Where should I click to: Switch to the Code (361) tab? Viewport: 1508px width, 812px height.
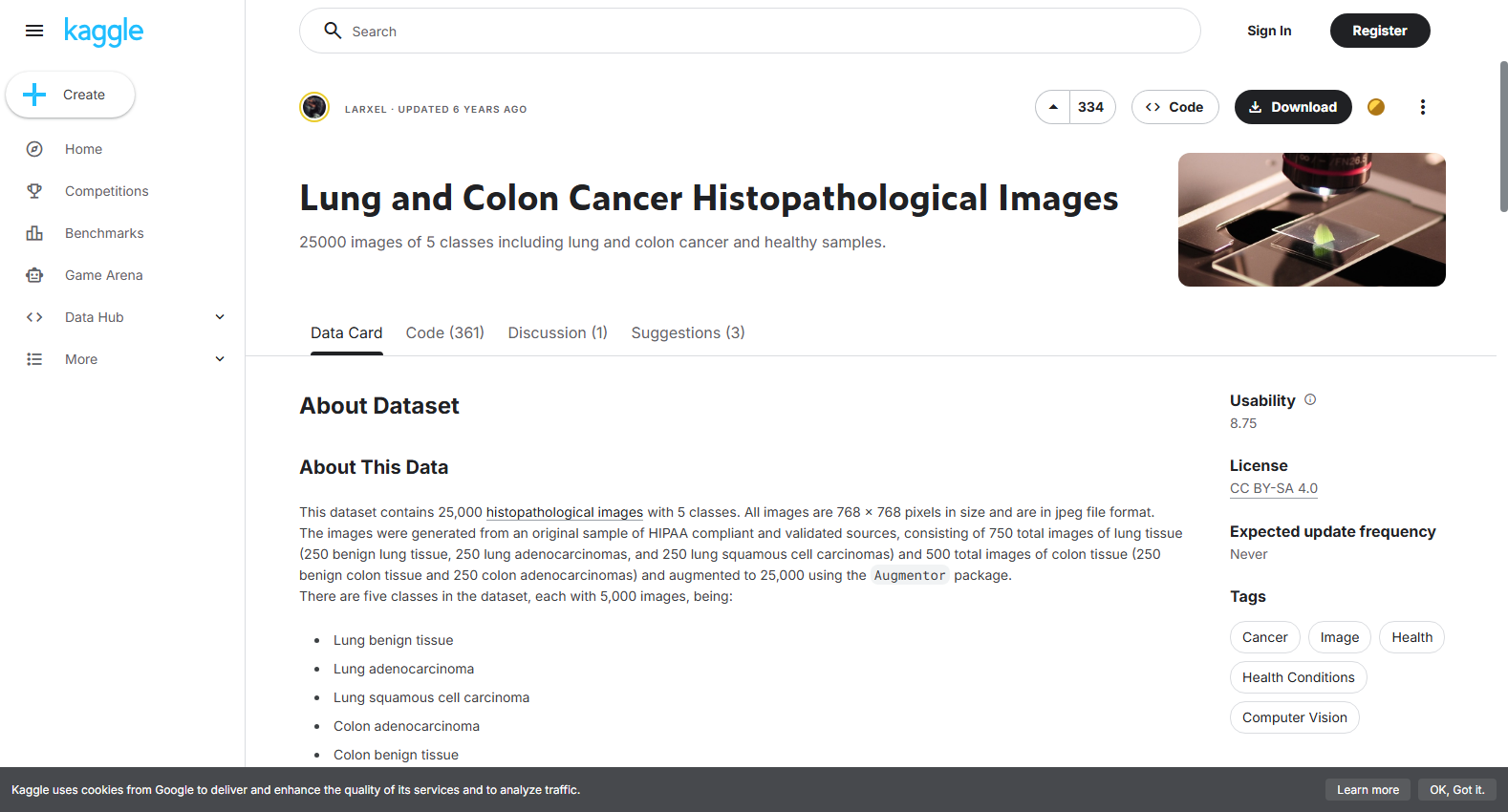(445, 332)
